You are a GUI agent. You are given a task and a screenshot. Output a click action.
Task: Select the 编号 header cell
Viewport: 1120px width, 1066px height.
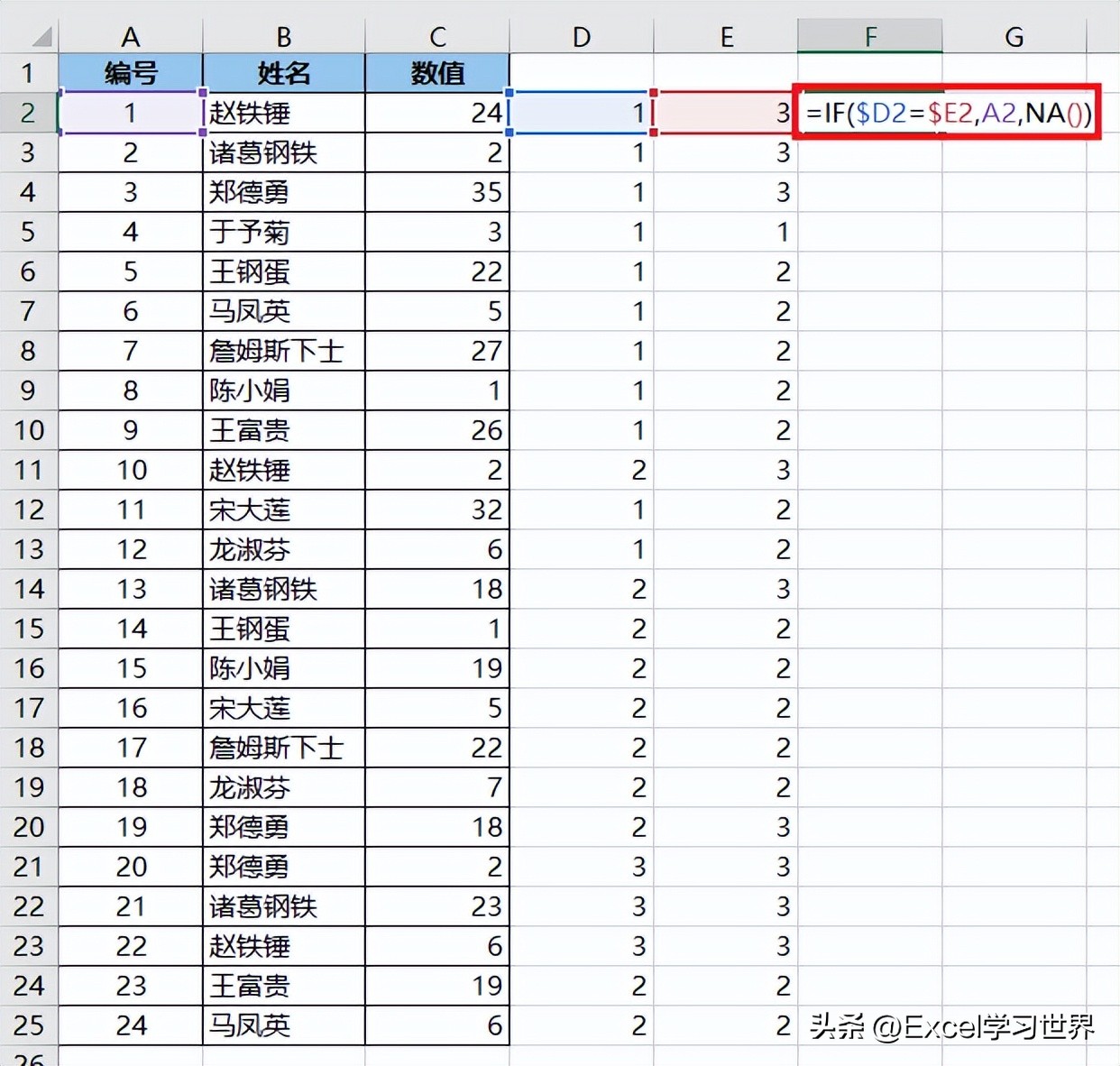[130, 73]
